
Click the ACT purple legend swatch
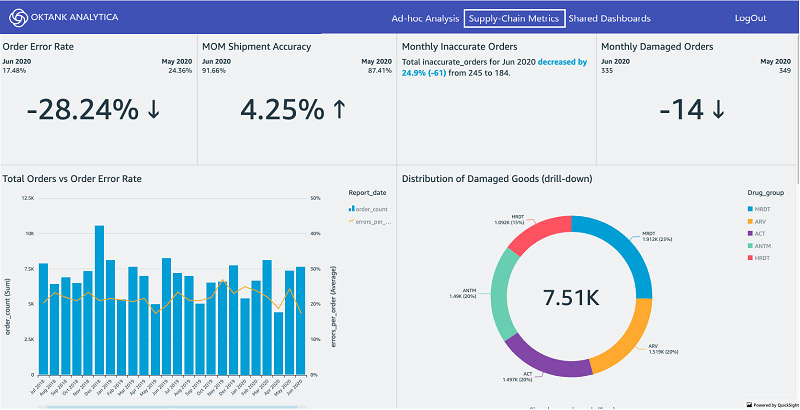[x=750, y=234]
